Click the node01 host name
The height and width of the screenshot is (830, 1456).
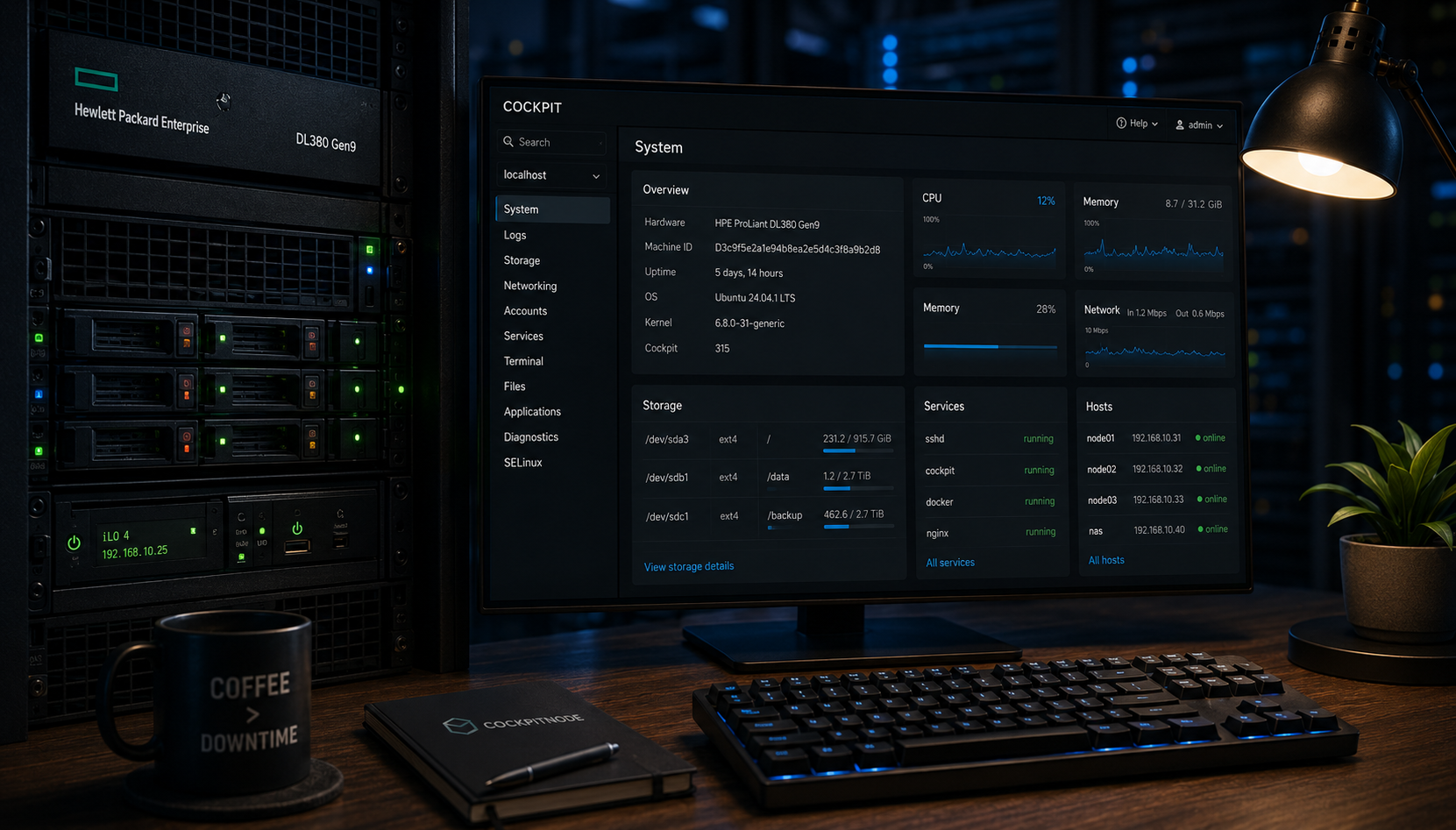tap(1100, 438)
